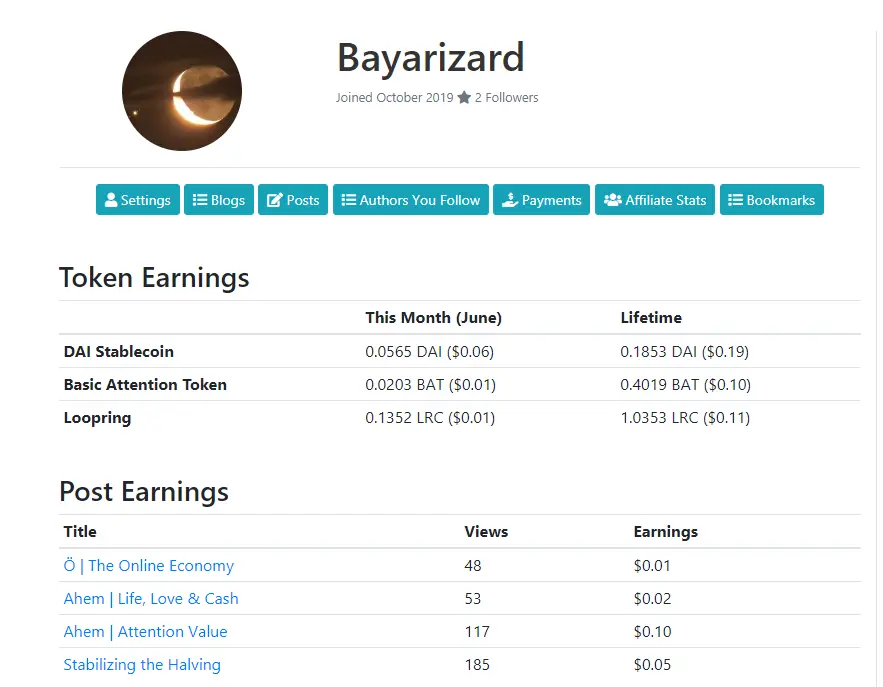Click the $0.02 earnings cell

pos(652,599)
